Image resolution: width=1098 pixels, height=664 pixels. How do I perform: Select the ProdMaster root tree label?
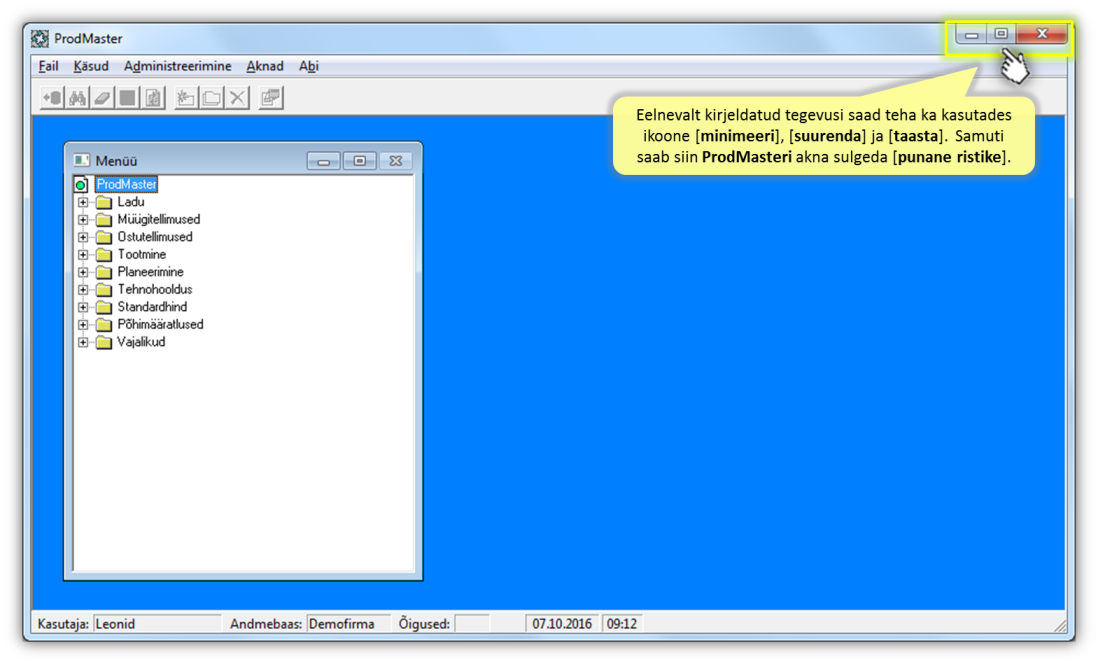(127, 184)
